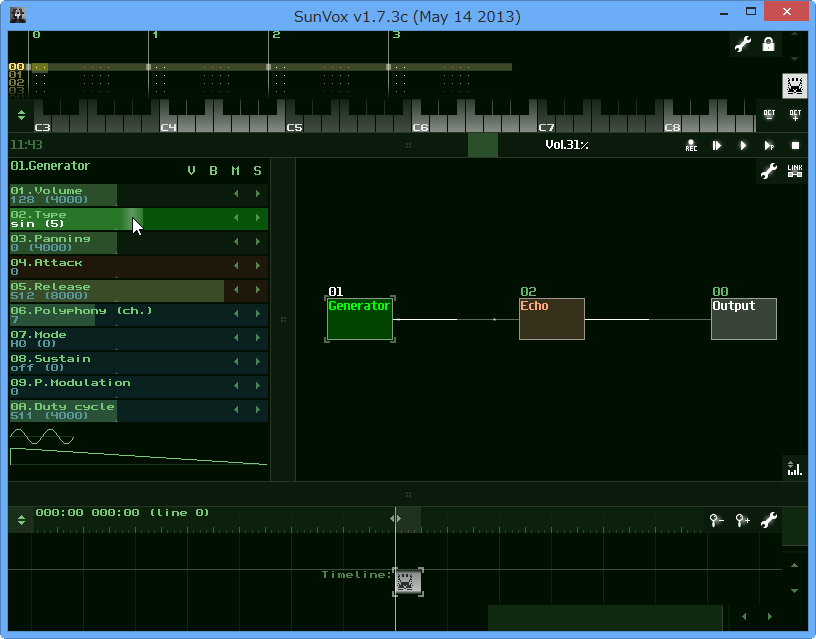Increase the 02.Type value with right arrow
Viewport: 816px width, 639px height.
(257, 218)
